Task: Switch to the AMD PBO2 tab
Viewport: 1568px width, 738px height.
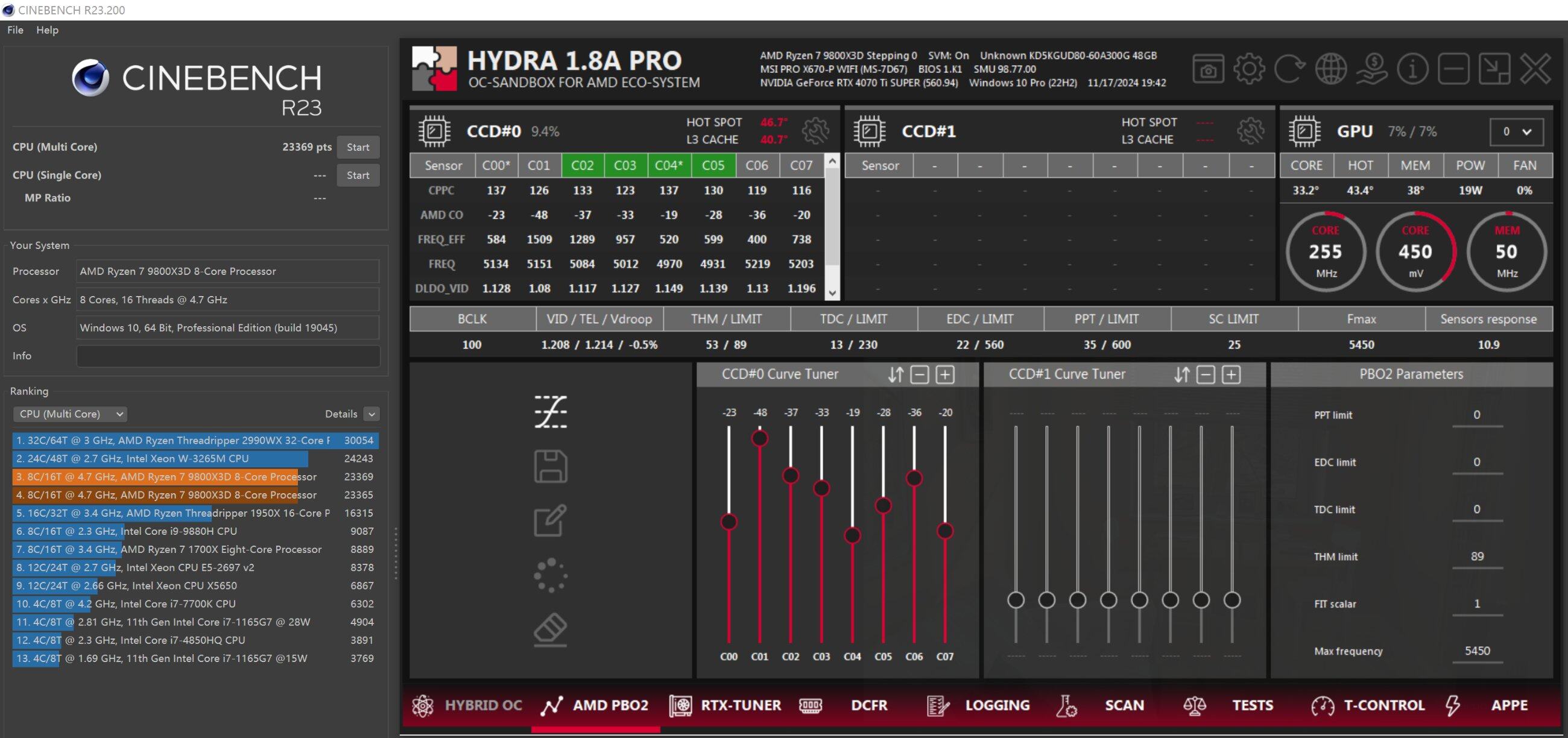Action: [x=595, y=705]
